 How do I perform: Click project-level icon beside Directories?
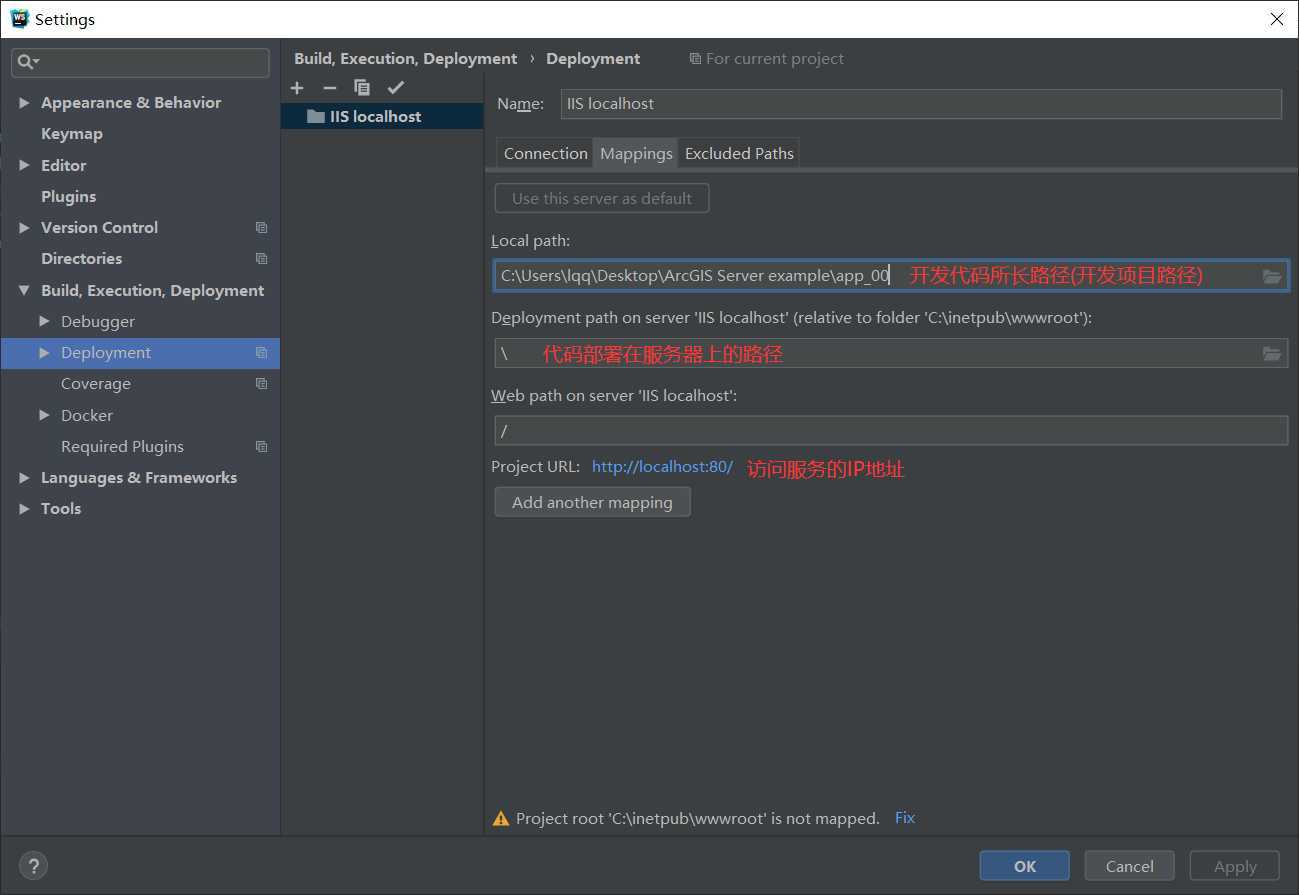click(261, 259)
